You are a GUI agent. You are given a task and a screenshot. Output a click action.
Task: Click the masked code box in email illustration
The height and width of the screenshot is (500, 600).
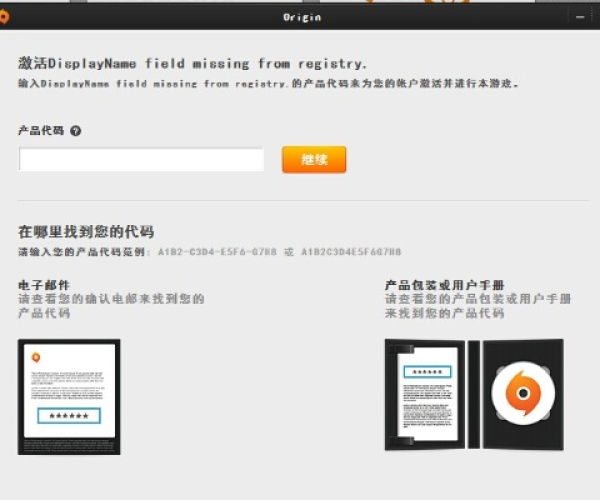[x=69, y=415]
